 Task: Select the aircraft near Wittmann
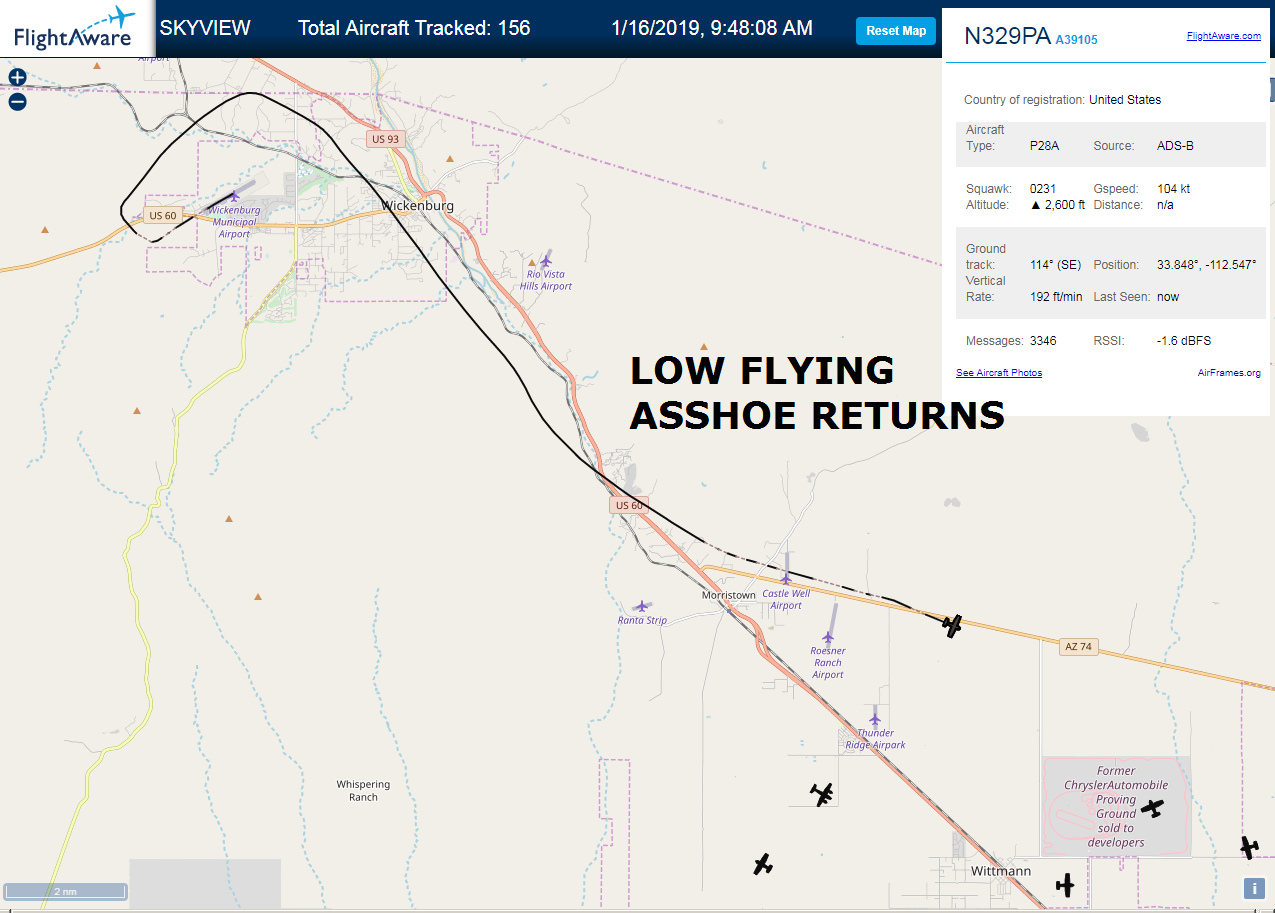pyautogui.click(x=1065, y=885)
